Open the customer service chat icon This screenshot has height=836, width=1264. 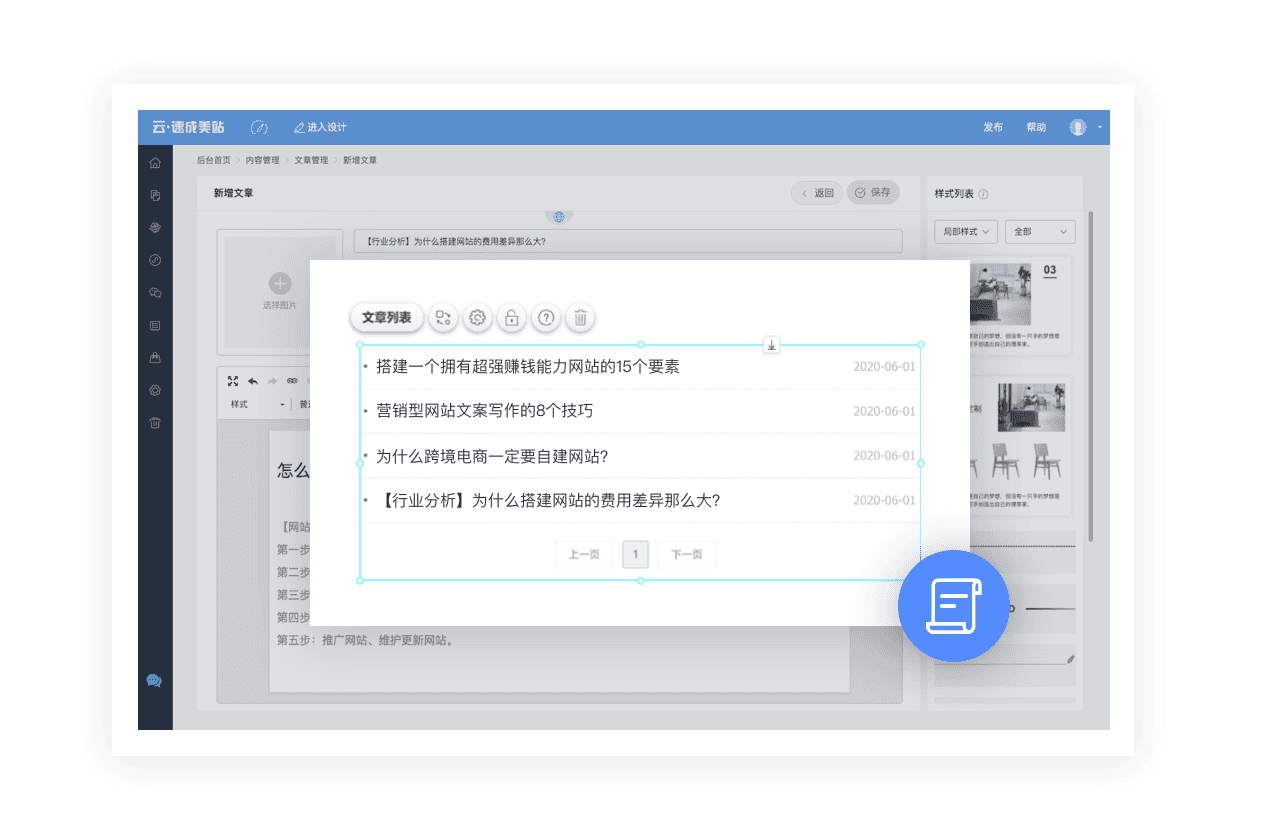[154, 681]
